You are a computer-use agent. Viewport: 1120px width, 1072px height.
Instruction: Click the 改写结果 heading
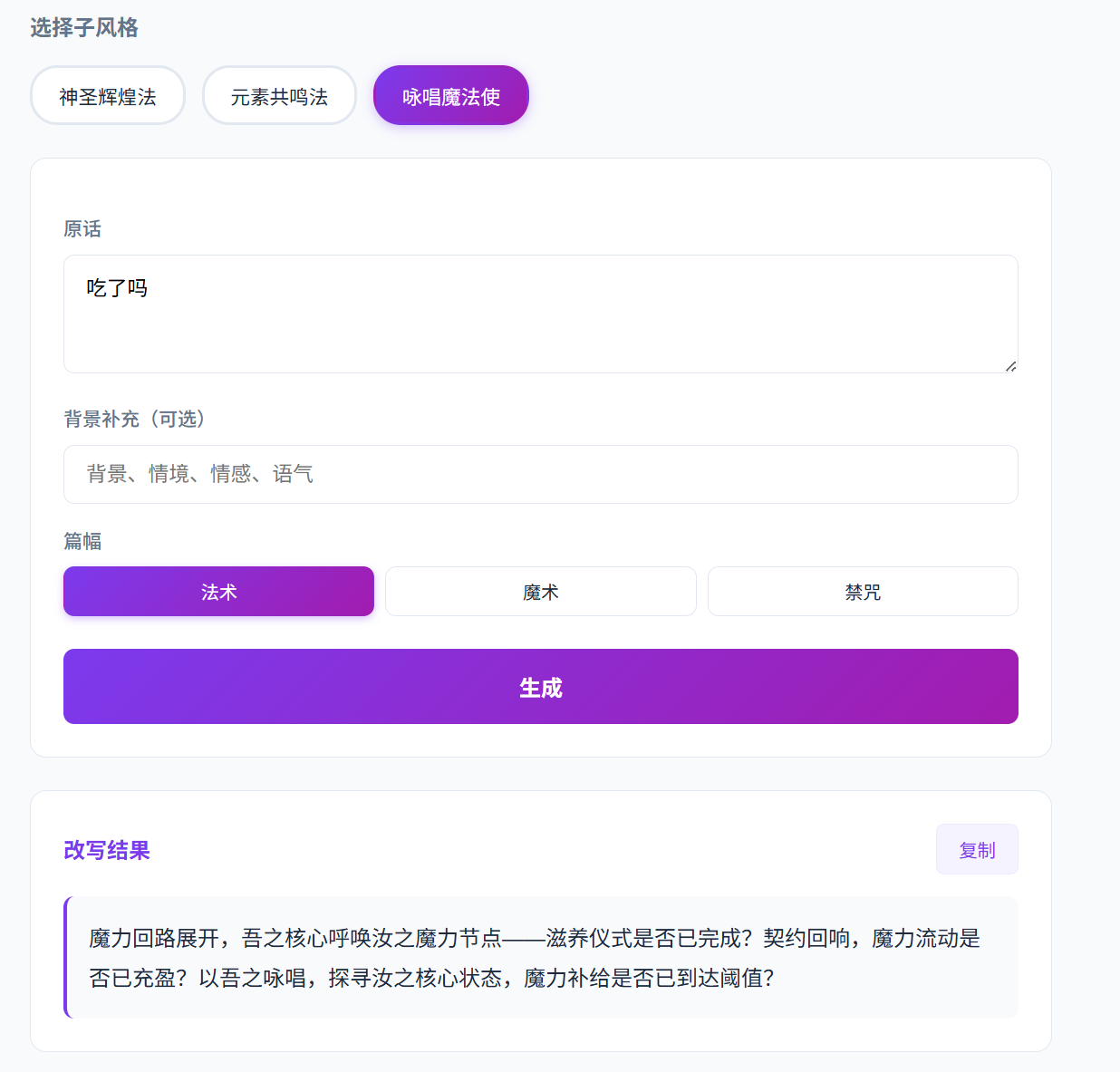point(107,850)
